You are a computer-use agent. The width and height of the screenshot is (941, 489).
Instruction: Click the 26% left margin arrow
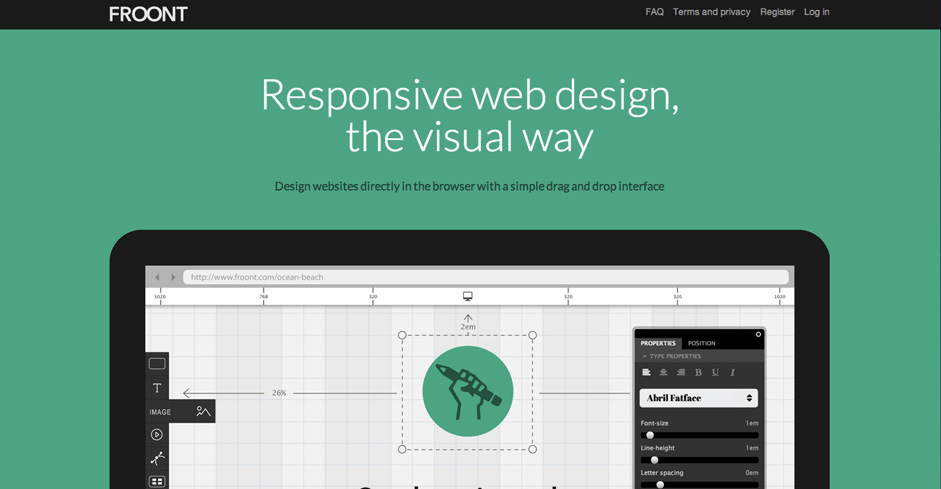(x=187, y=393)
